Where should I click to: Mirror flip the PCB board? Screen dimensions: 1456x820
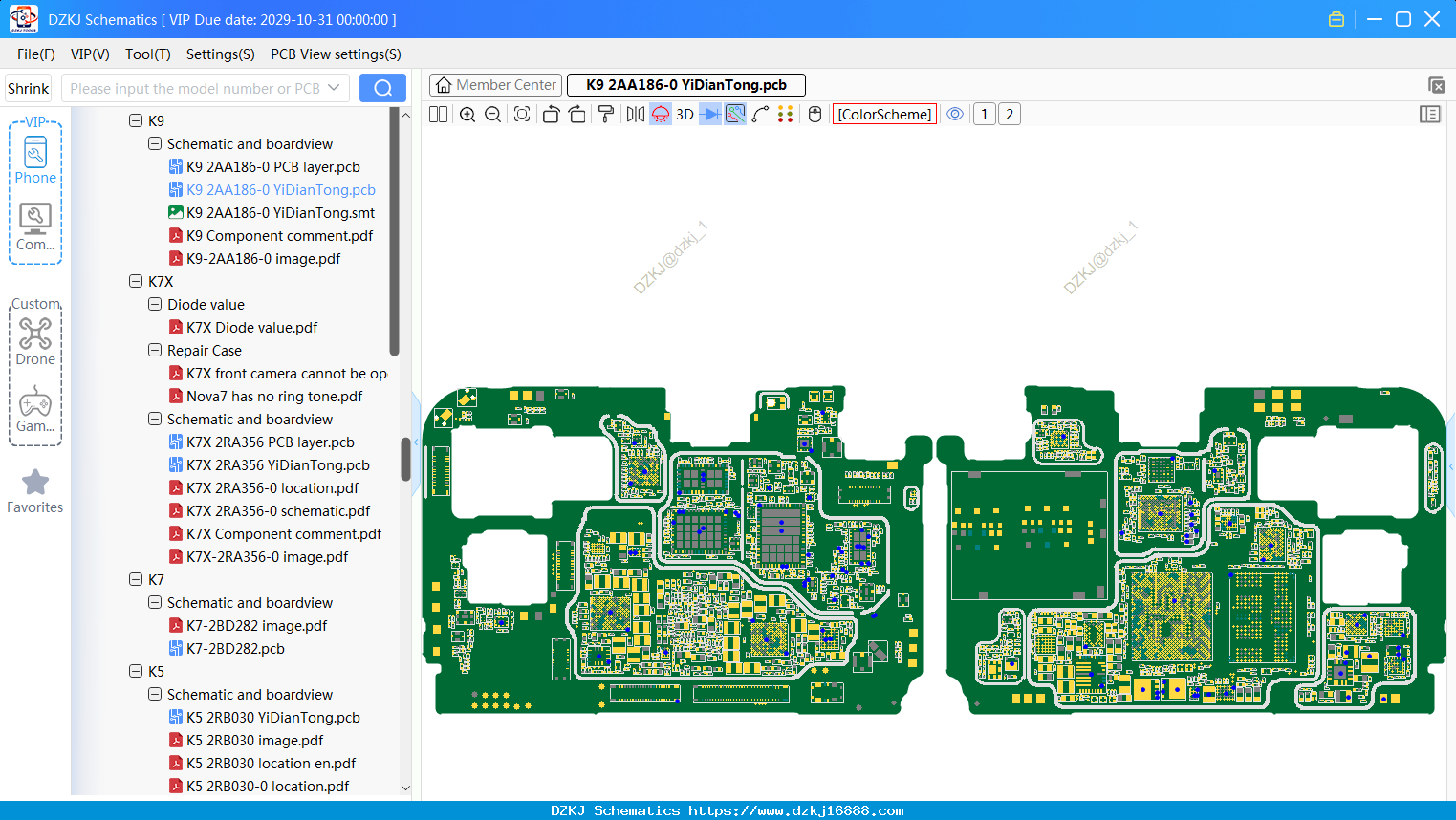[636, 115]
